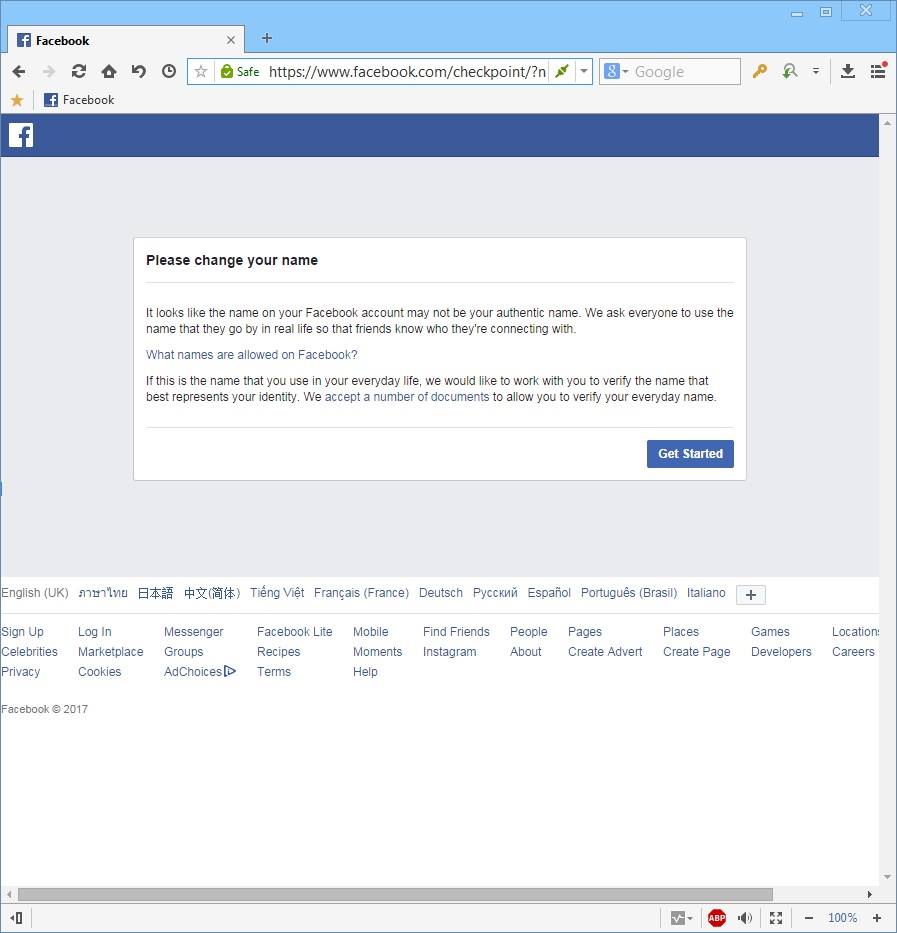Open the Privacy footer link
Viewport: 897px width, 933px height.
pos(21,672)
